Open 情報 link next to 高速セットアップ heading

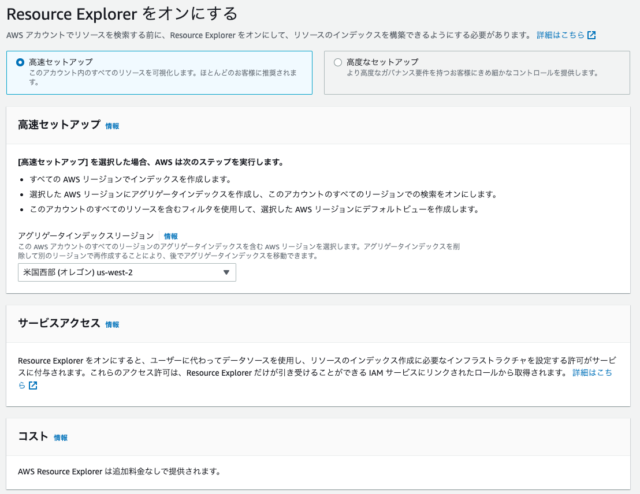[112, 126]
